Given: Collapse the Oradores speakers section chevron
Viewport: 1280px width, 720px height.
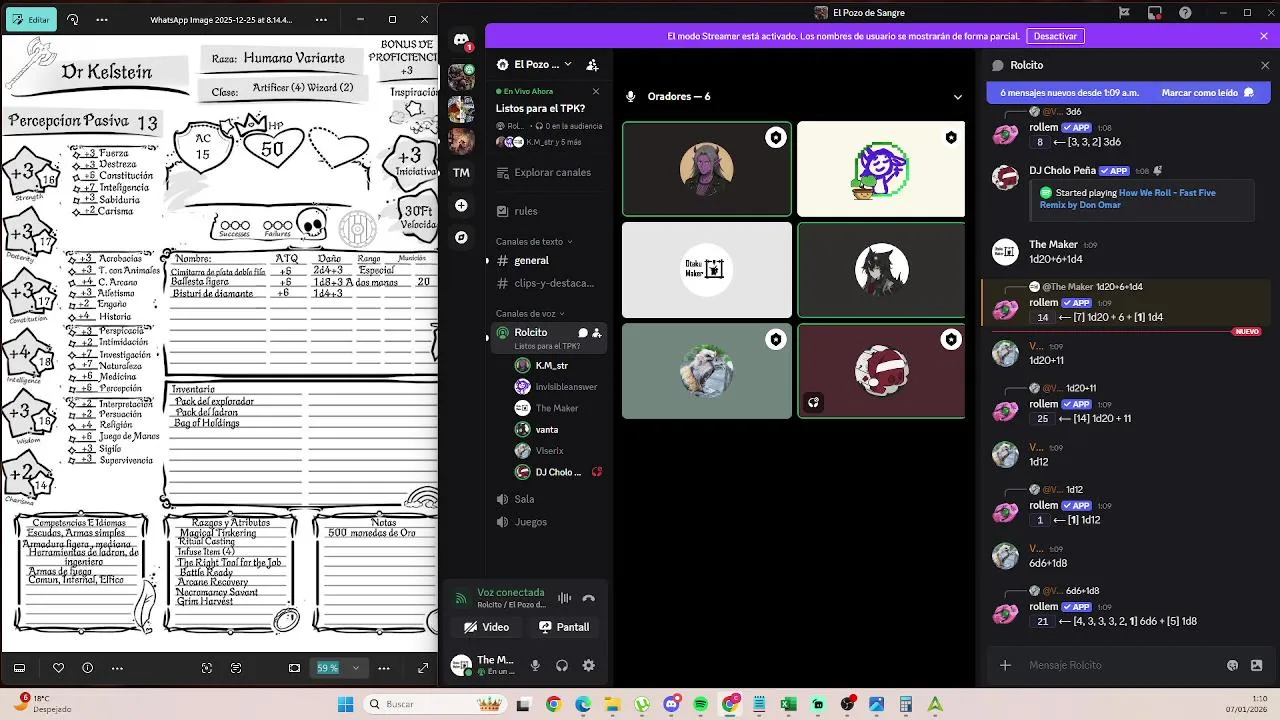Looking at the screenshot, I should [x=957, y=97].
